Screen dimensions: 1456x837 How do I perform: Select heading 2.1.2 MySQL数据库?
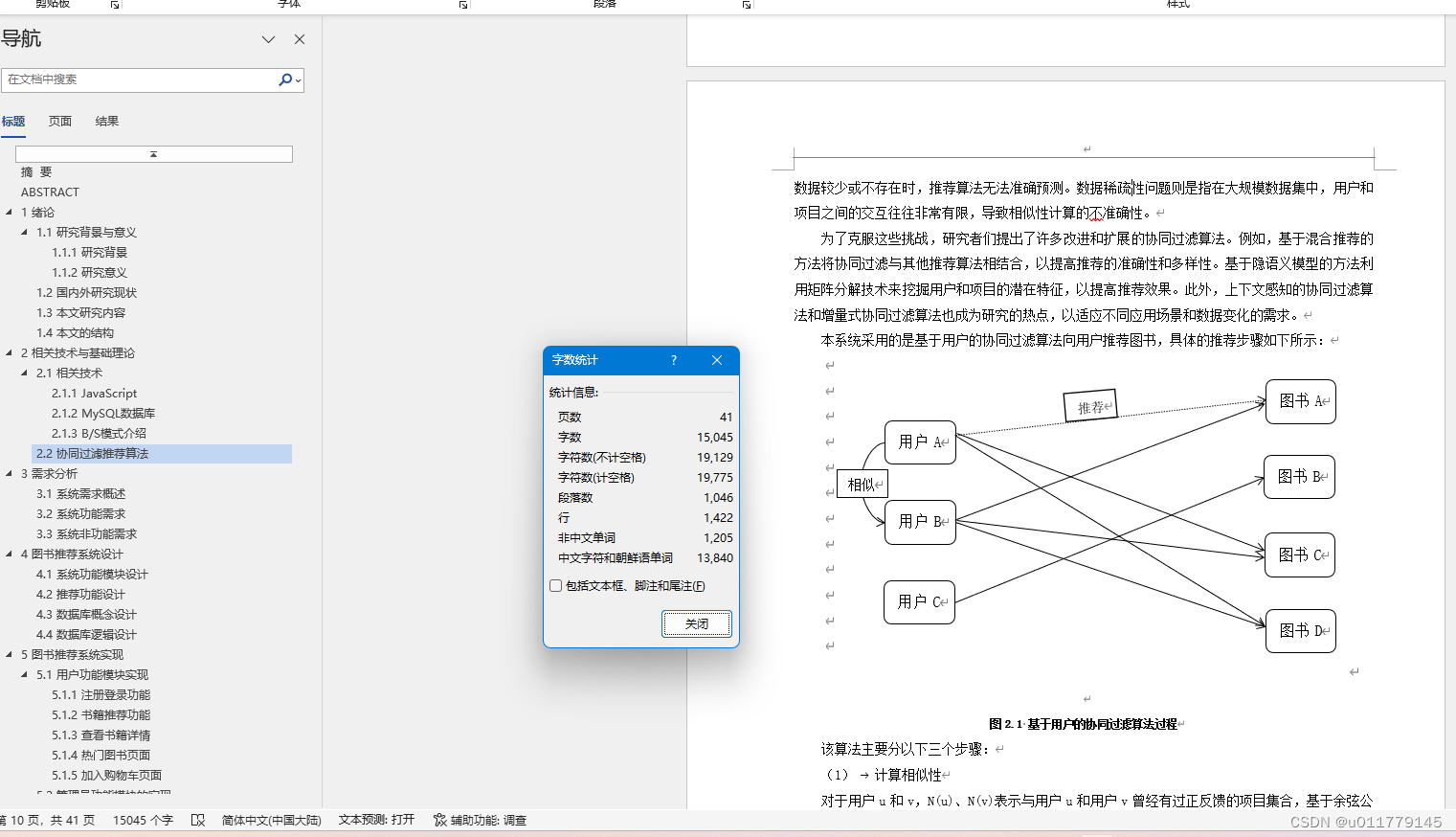103,414
